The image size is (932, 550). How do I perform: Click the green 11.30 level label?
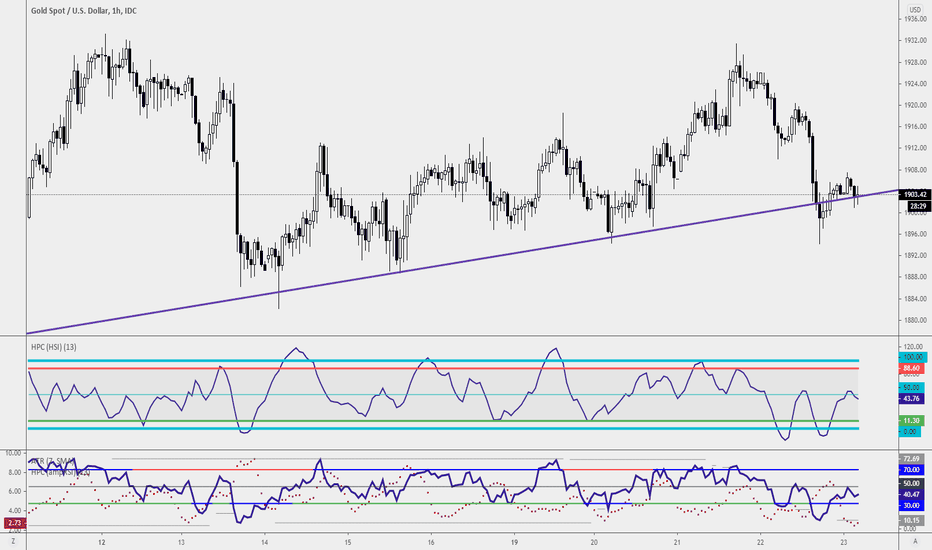[911, 421]
